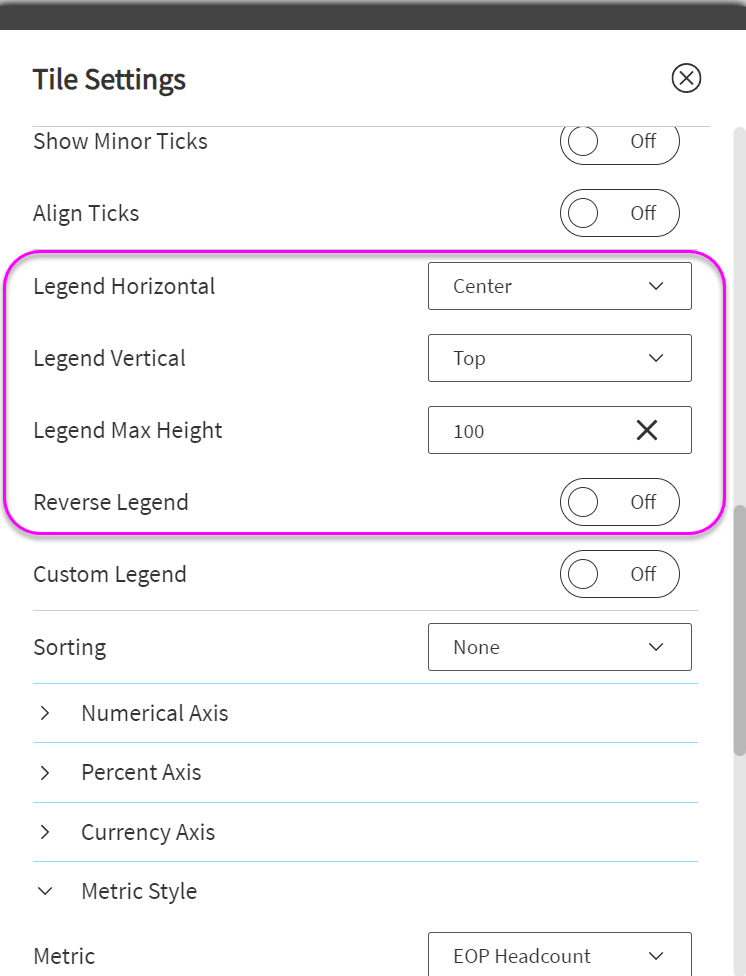746x976 pixels.
Task: Click the Numerical Axis chevron icon
Action: pos(45,714)
